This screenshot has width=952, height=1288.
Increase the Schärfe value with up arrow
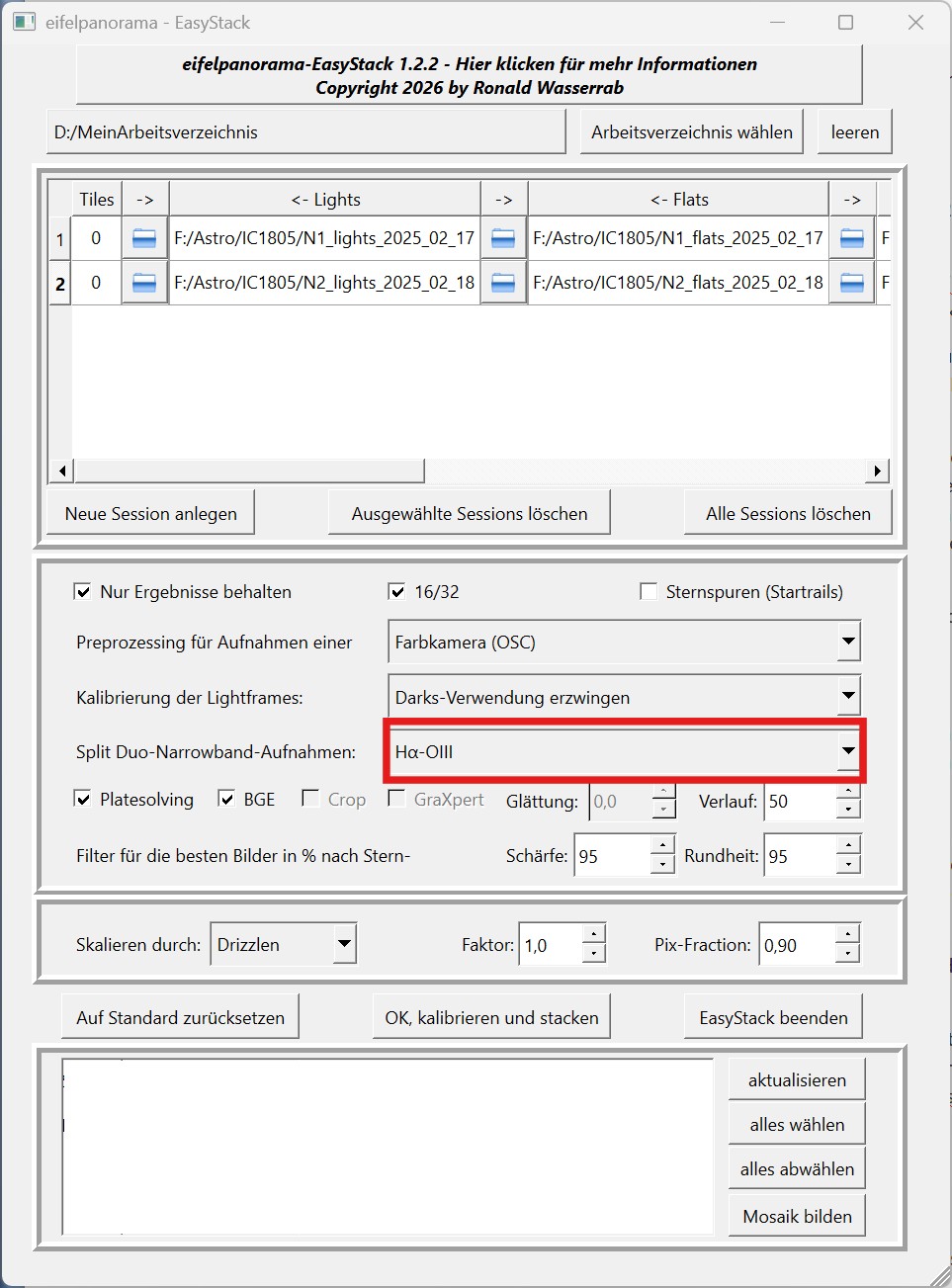tap(663, 846)
